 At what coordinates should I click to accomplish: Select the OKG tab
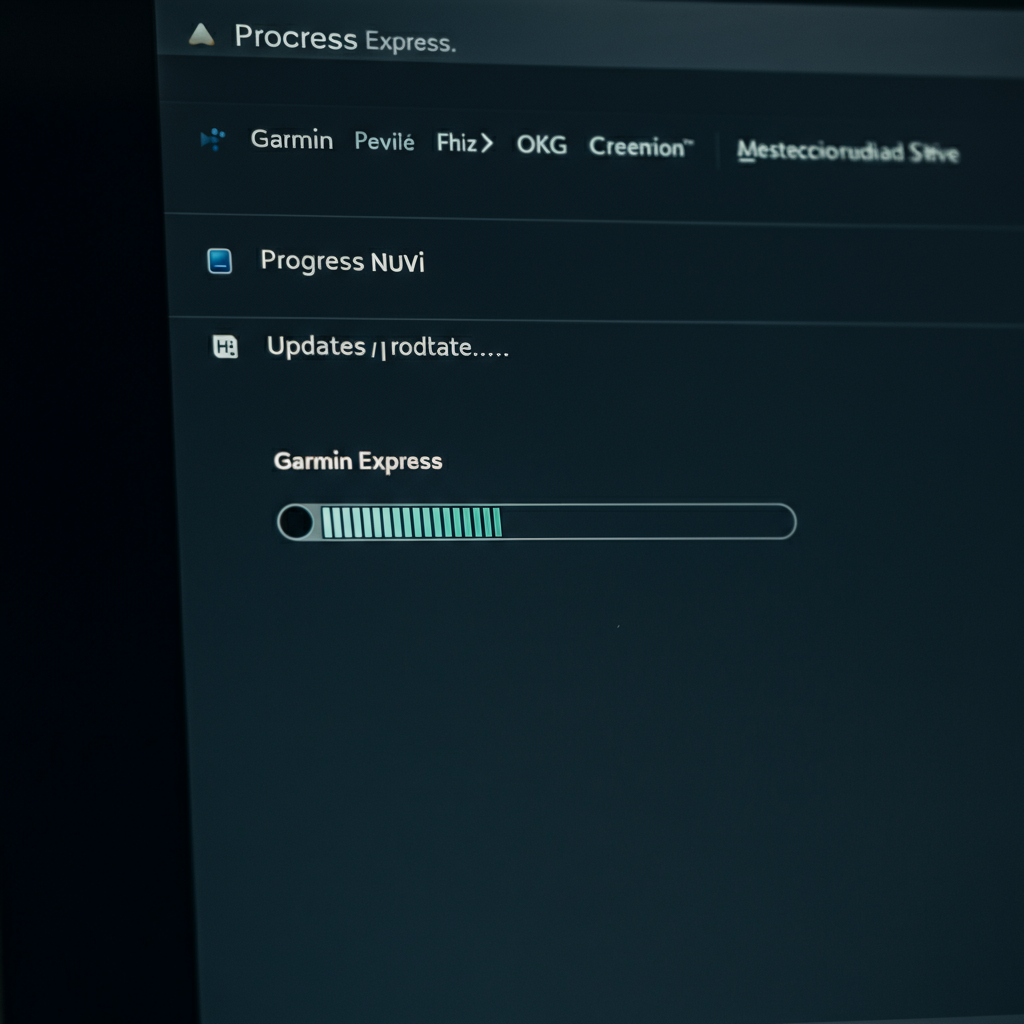pyautogui.click(x=541, y=145)
